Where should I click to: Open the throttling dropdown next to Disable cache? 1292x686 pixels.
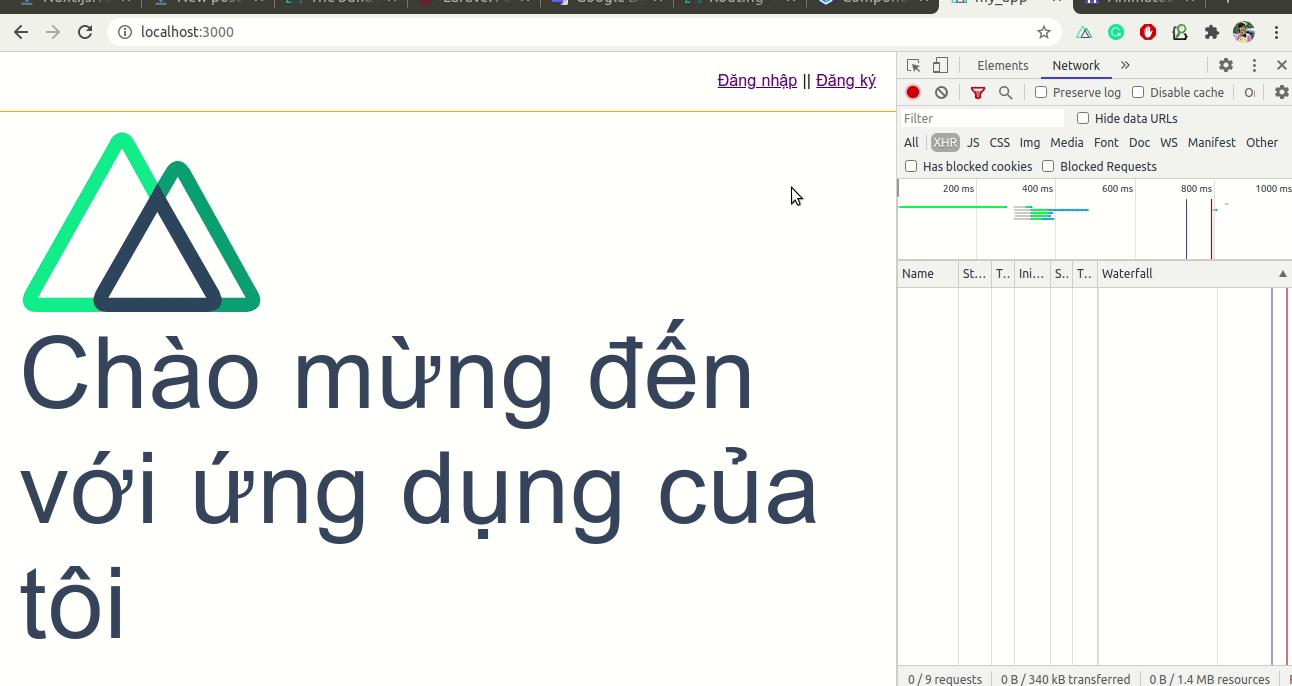coord(1249,92)
